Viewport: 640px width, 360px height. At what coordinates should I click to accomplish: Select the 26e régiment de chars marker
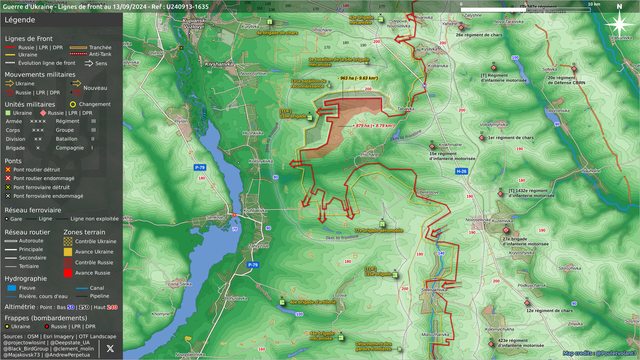pos(461,27)
